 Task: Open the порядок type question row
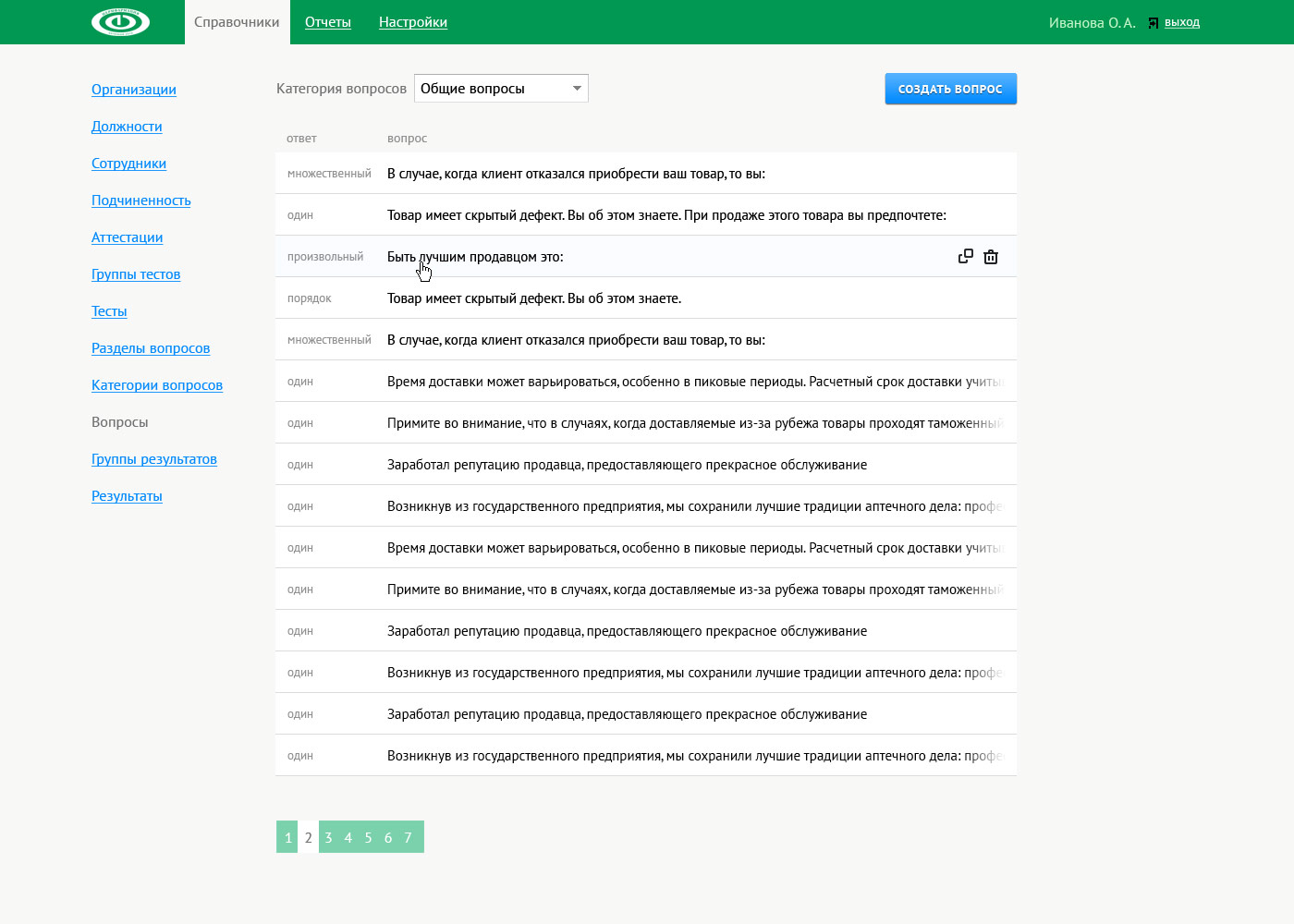tap(533, 298)
